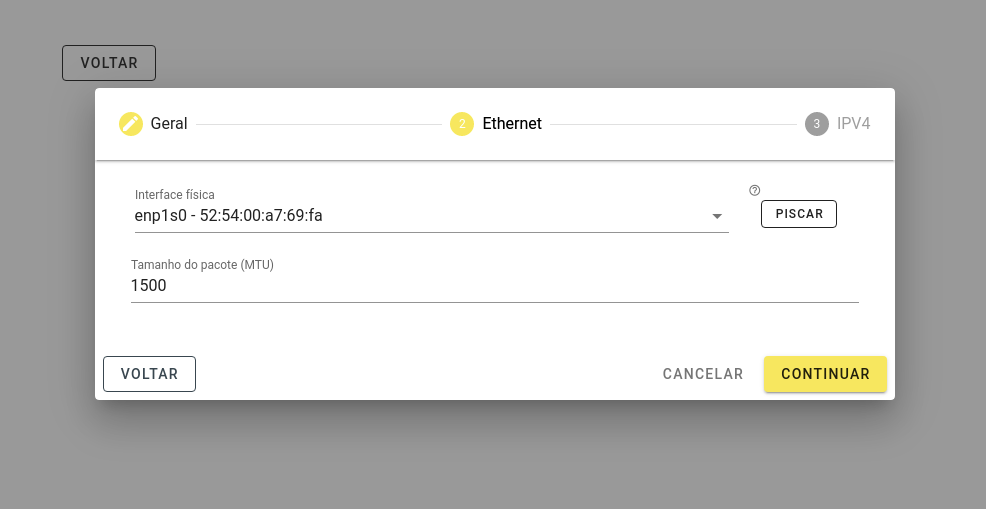Click the Tamanho do pacote (MTU) label
The width and height of the screenshot is (986, 509).
(202, 265)
